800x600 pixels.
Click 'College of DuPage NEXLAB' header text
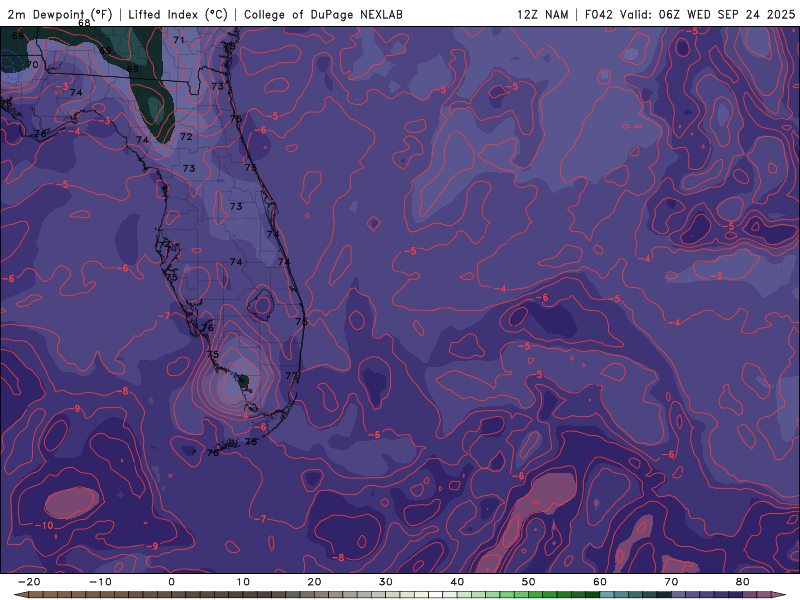click(x=323, y=14)
